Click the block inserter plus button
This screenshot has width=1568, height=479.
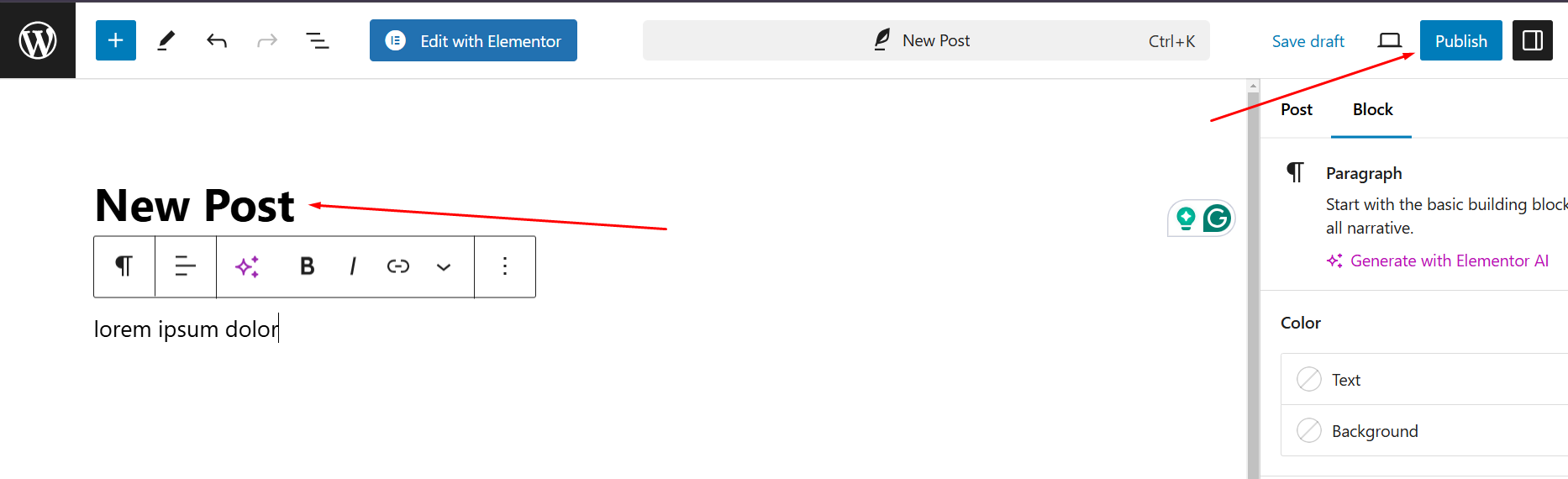click(x=116, y=40)
